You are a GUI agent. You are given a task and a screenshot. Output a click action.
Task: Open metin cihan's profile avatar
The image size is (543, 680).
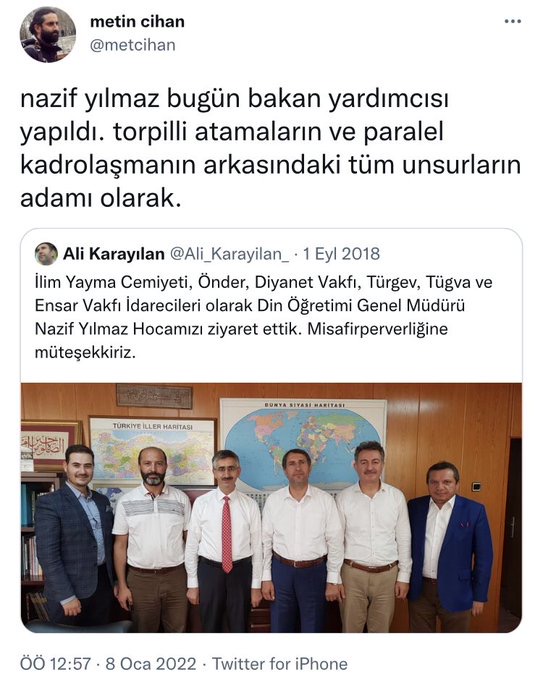coord(48,35)
